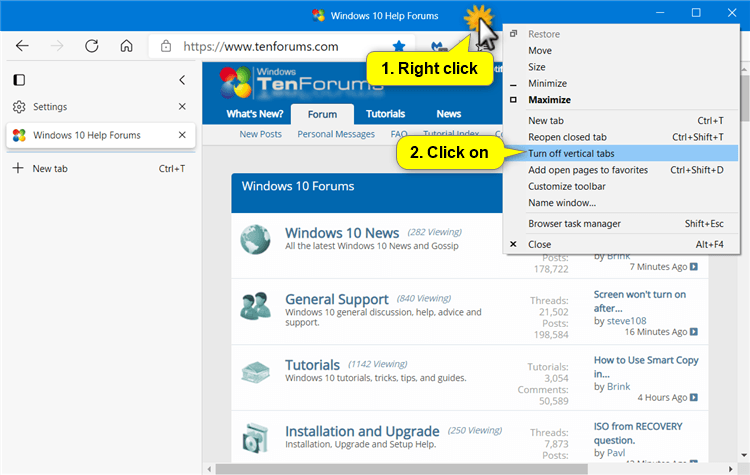Click the New Posts link
This screenshot has height=475, width=750.
point(261,134)
